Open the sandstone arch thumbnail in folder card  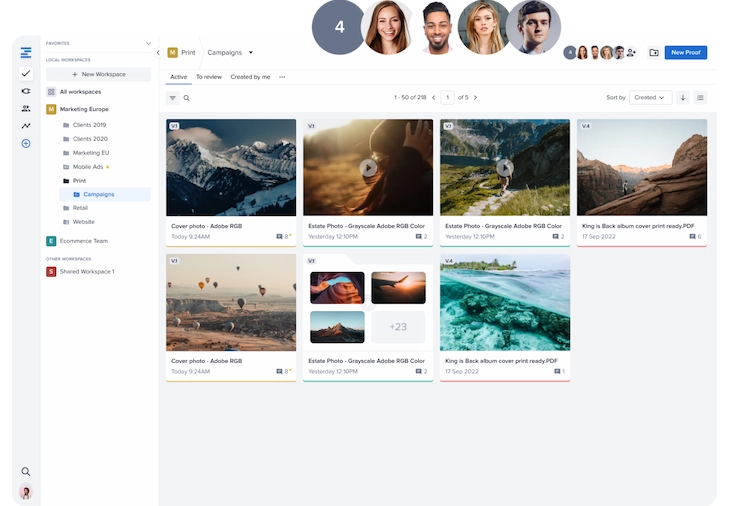pyautogui.click(x=337, y=288)
